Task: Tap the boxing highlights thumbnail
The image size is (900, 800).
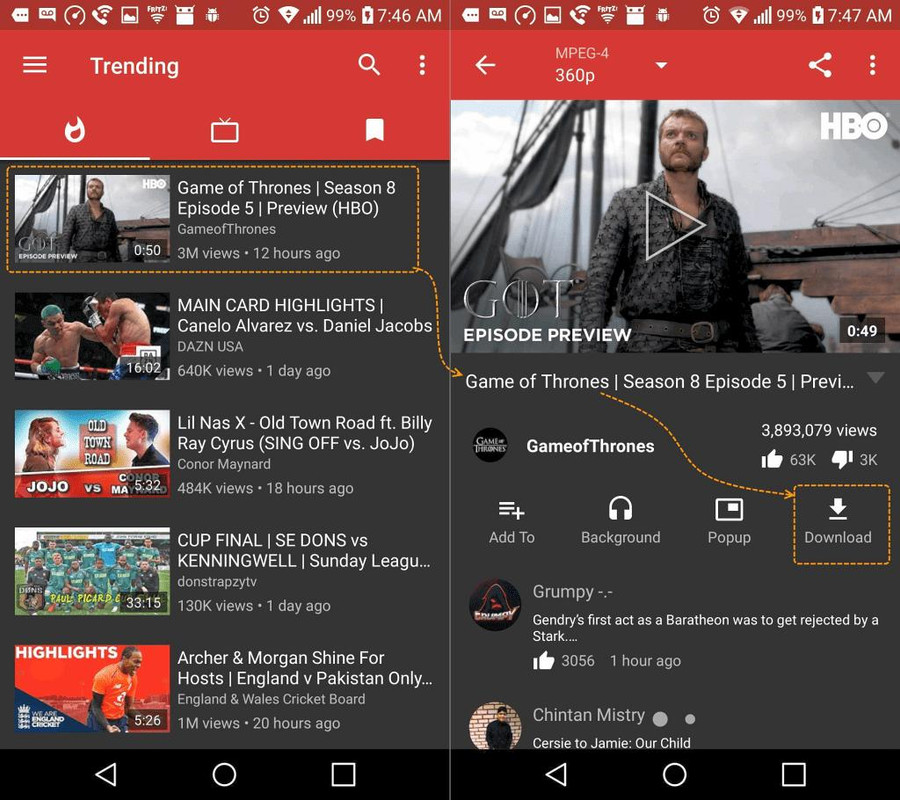Action: pos(92,336)
